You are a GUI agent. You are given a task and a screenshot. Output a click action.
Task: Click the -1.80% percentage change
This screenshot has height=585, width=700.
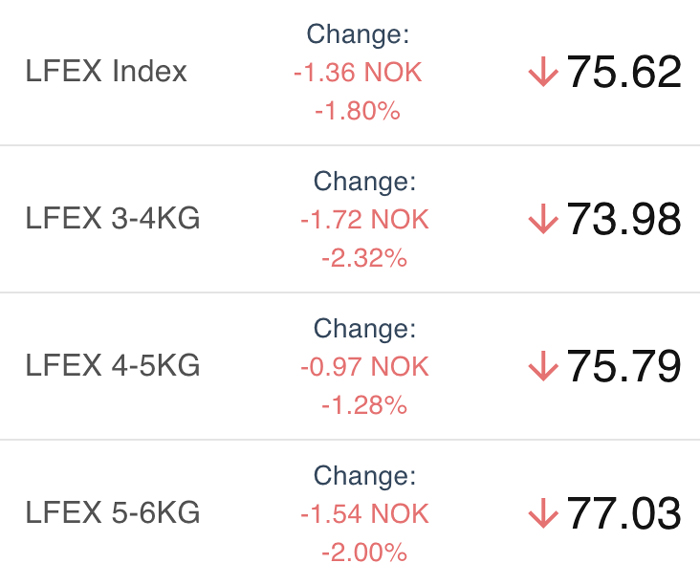(x=358, y=111)
